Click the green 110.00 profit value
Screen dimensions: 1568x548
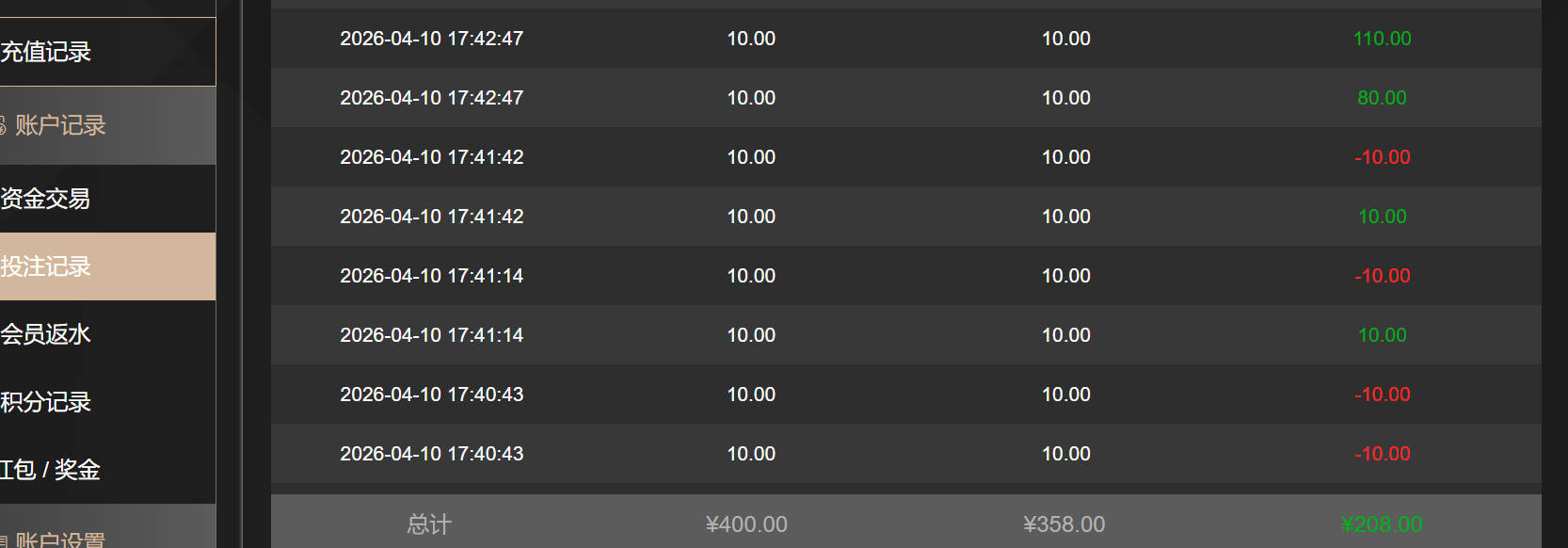1382,39
